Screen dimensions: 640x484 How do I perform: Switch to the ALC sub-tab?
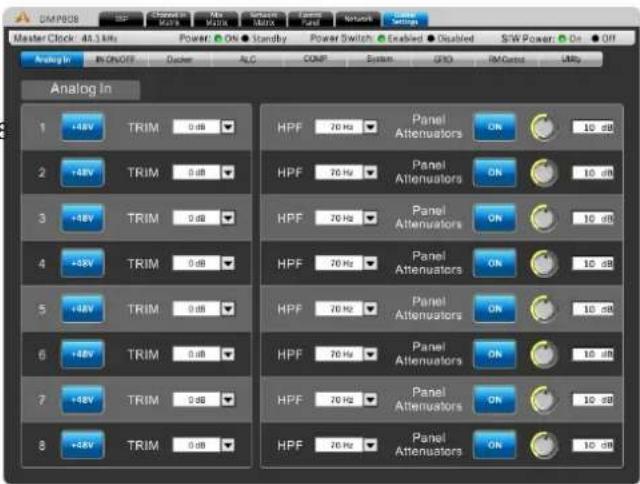point(247,60)
